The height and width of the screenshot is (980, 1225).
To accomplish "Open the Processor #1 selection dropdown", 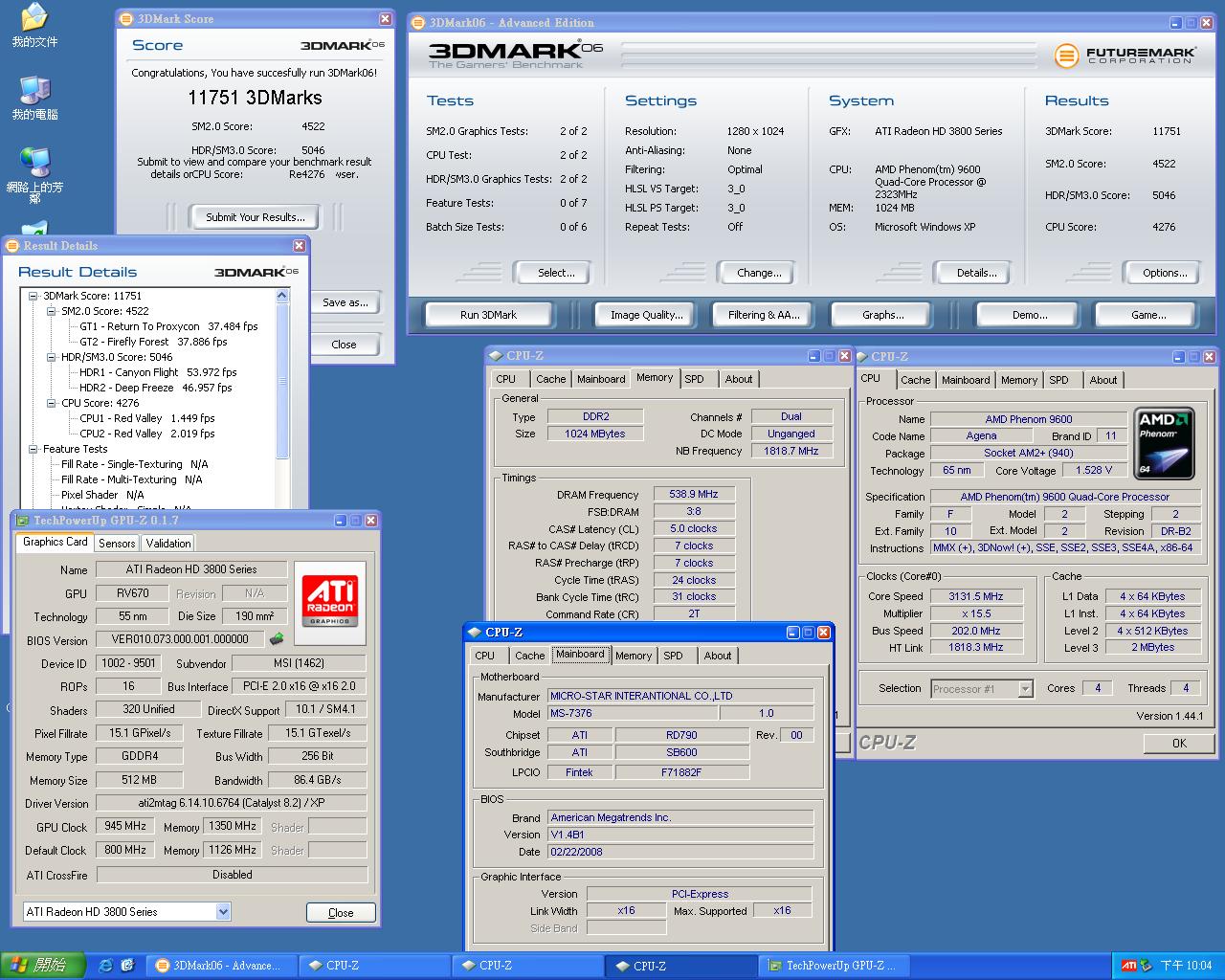I will (1025, 689).
